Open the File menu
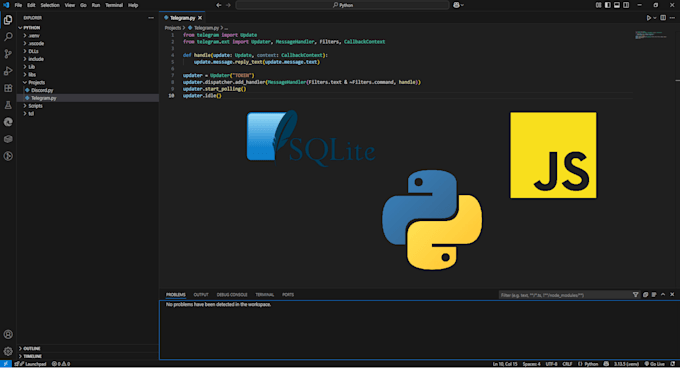Image resolution: width=680 pixels, height=368 pixels. 18,5
